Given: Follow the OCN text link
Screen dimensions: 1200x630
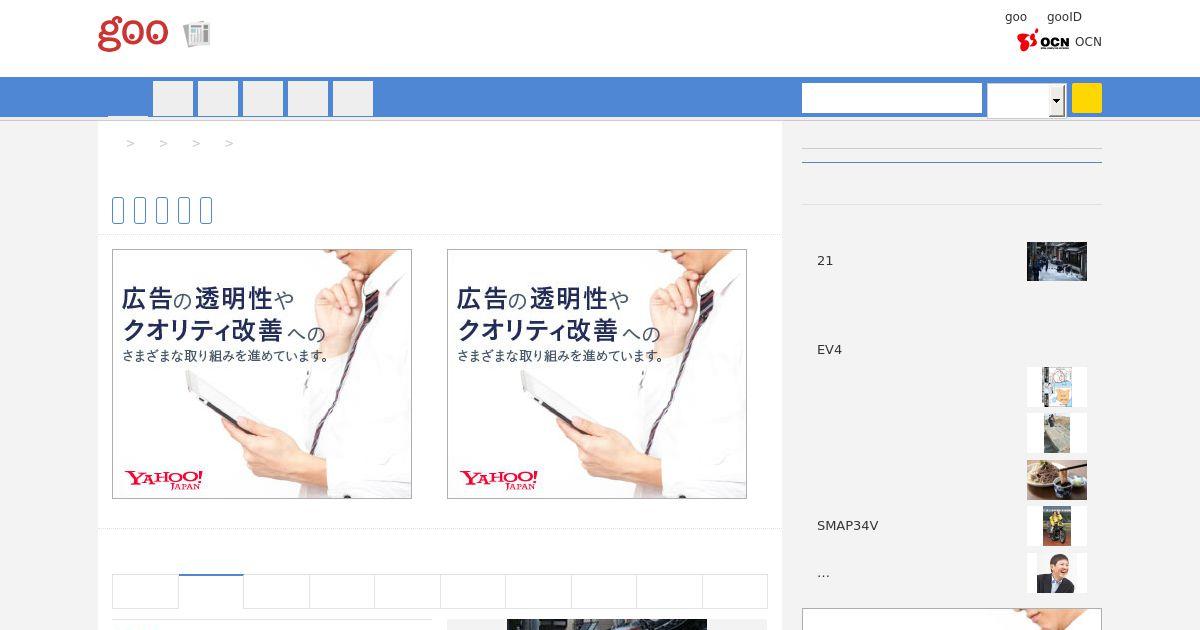Looking at the screenshot, I should pyautogui.click(x=1088, y=42).
